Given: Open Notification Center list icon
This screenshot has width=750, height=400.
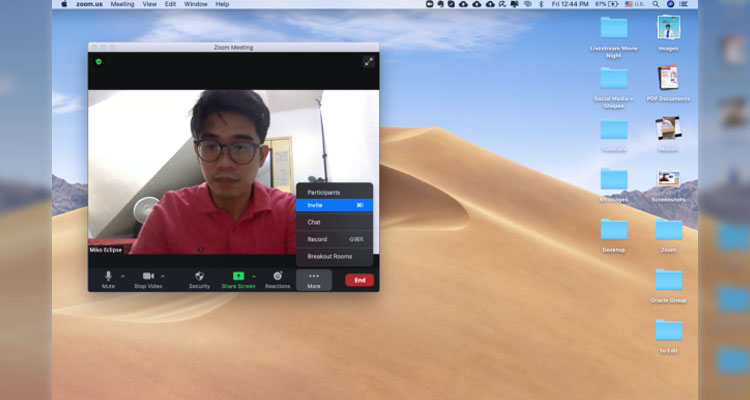Looking at the screenshot, I should [x=684, y=4].
